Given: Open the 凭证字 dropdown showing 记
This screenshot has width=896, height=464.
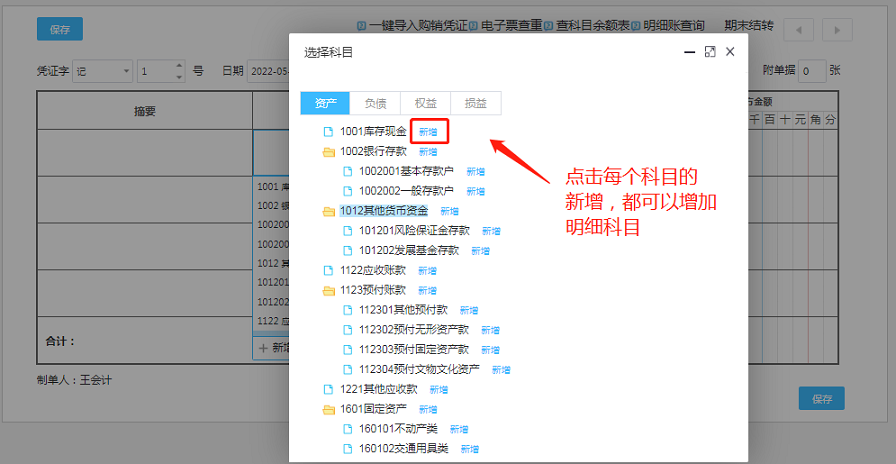Looking at the screenshot, I should tap(103, 71).
